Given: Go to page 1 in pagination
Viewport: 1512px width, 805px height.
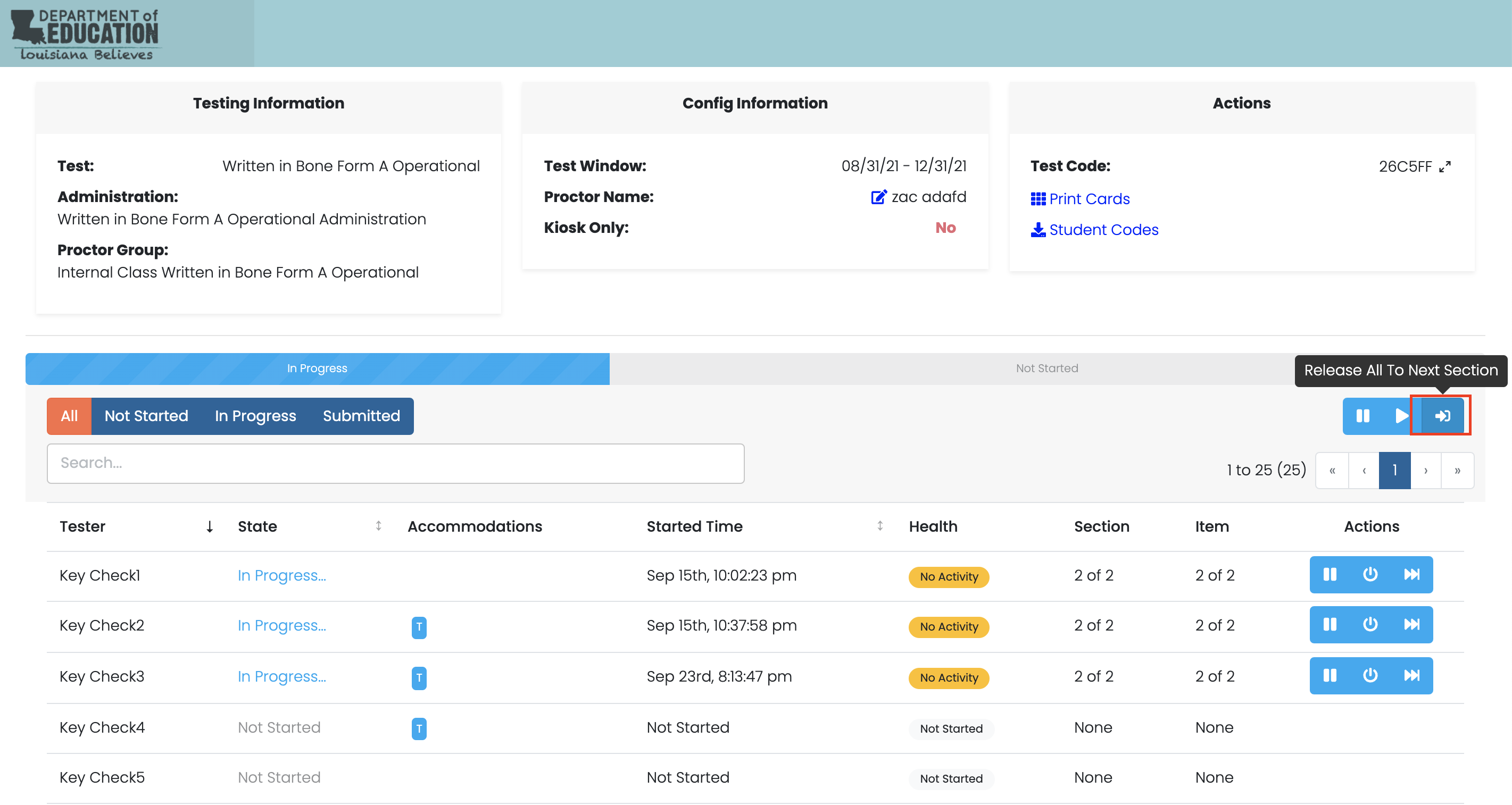Looking at the screenshot, I should (1394, 470).
